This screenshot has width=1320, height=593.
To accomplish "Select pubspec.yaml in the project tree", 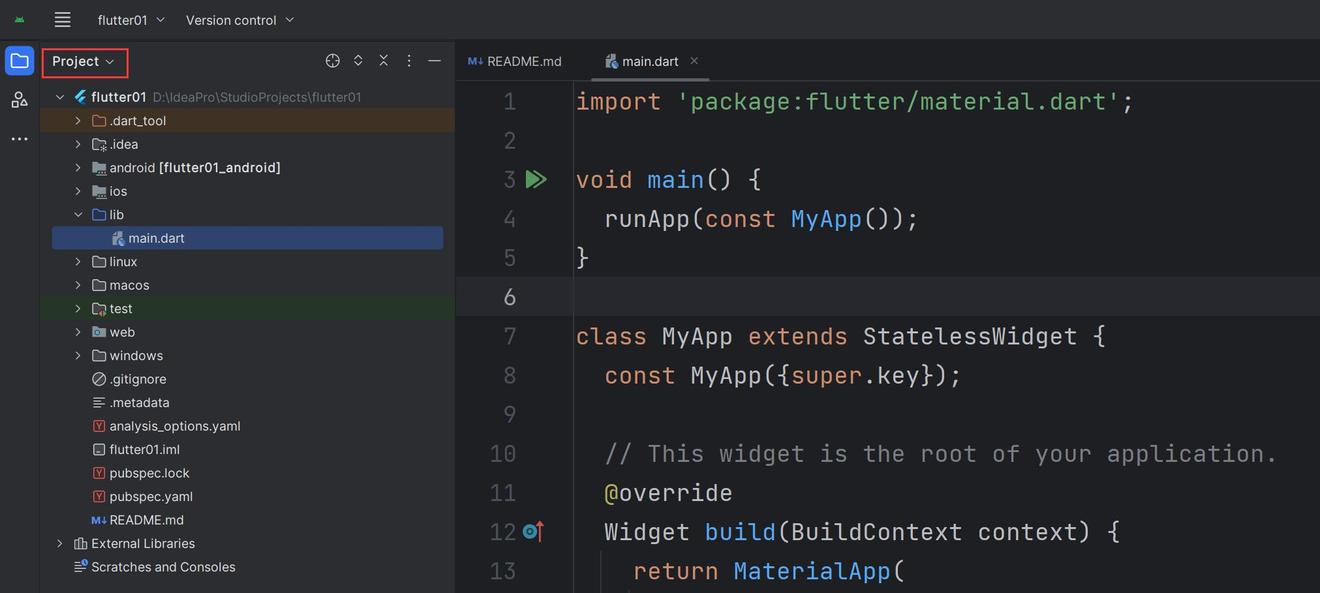I will pyautogui.click(x=151, y=497).
